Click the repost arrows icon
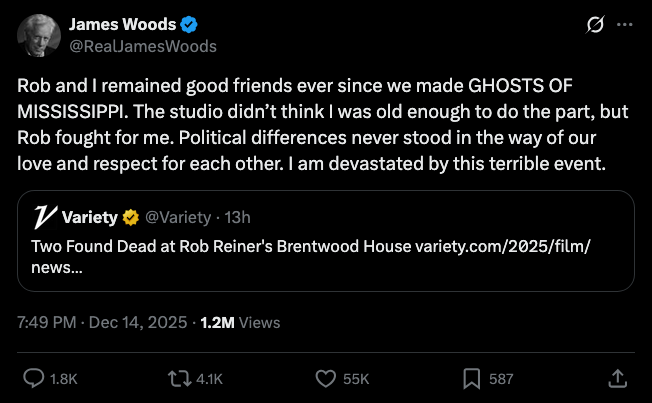 click(179, 378)
